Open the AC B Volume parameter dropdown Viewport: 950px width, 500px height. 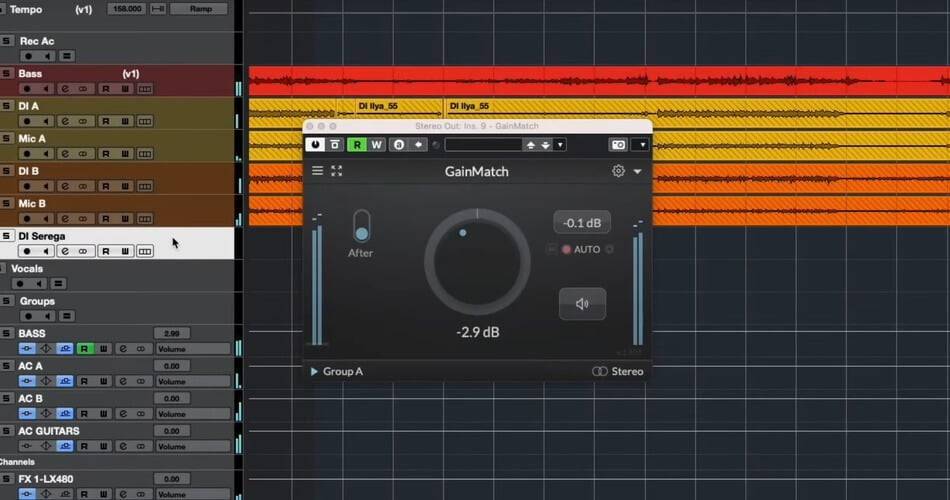point(193,414)
